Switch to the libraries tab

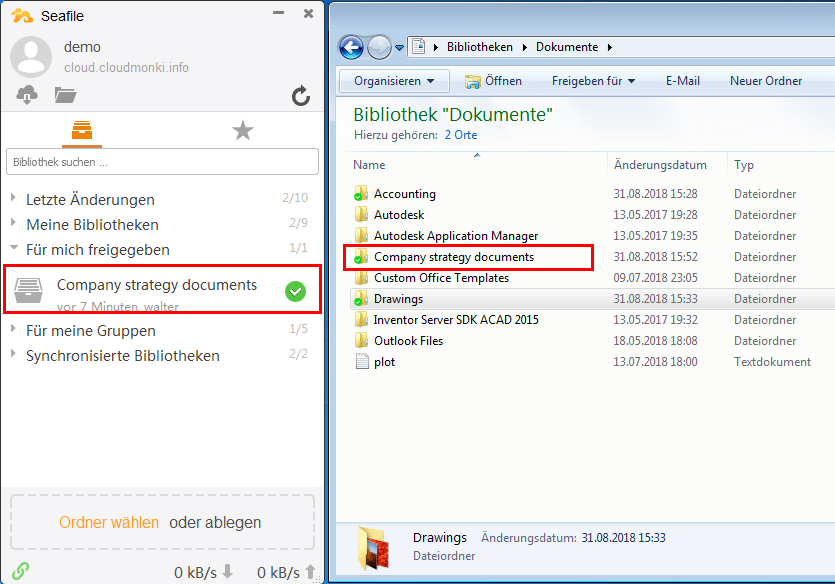pyautogui.click(x=81, y=130)
